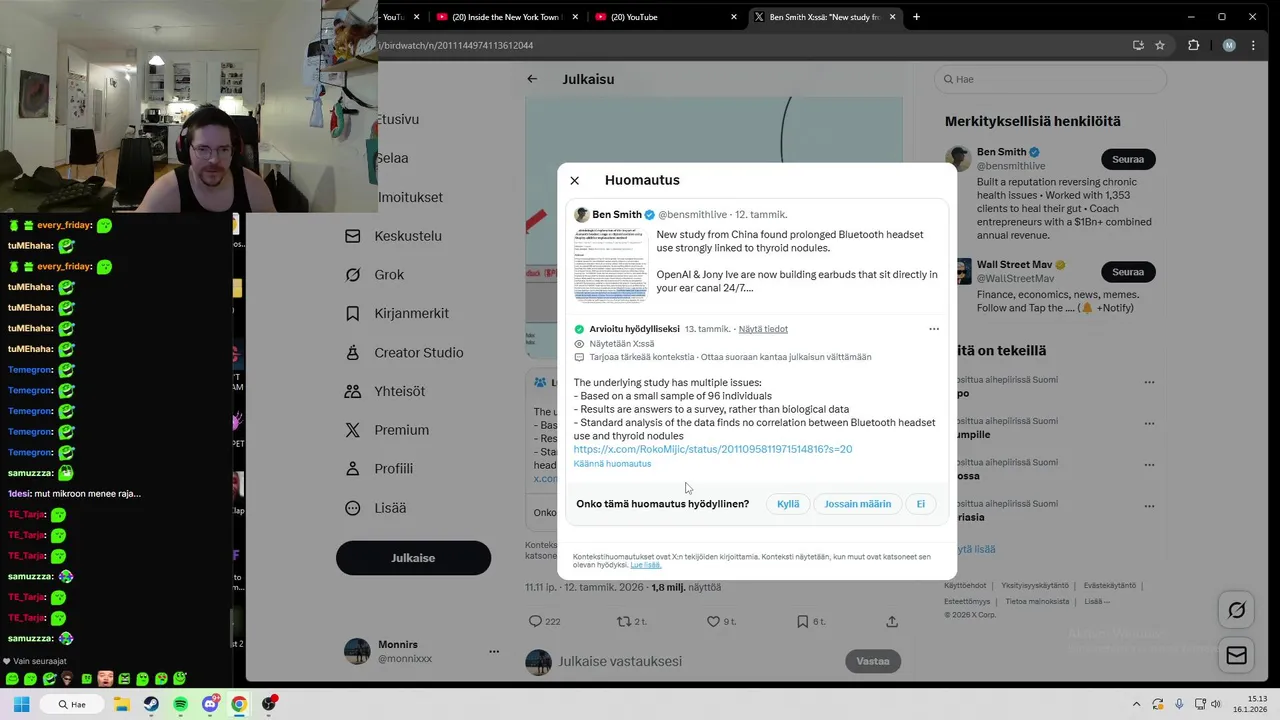
Task: Open Discord from the taskbar
Action: (x=210, y=704)
